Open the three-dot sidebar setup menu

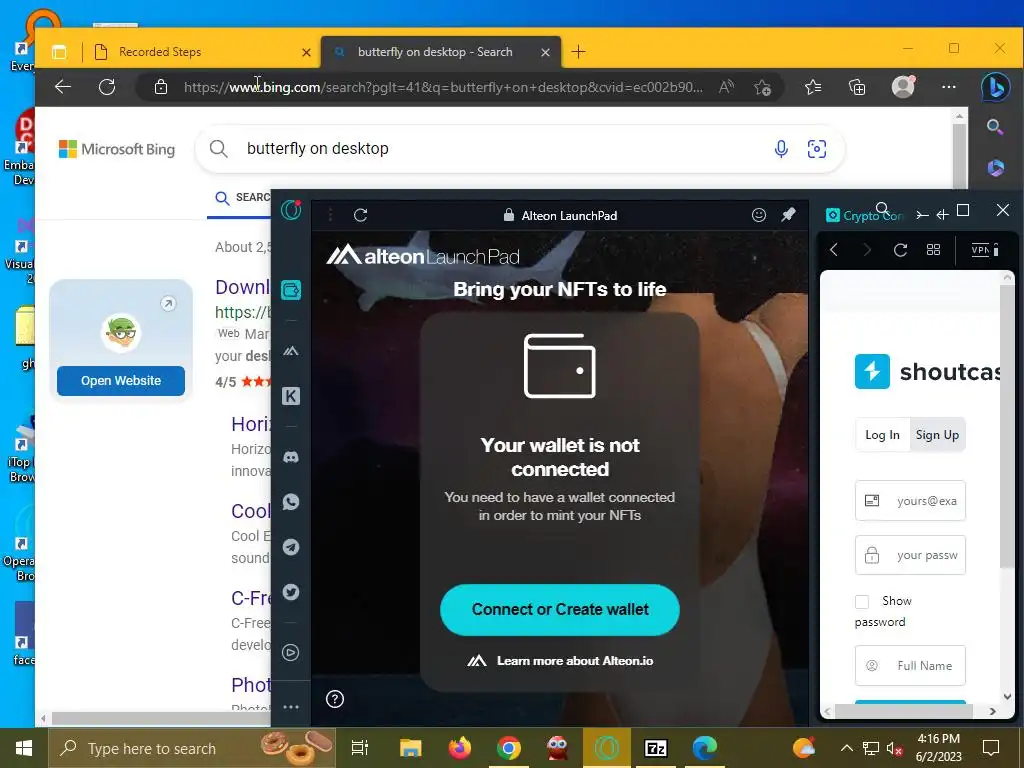(291, 707)
